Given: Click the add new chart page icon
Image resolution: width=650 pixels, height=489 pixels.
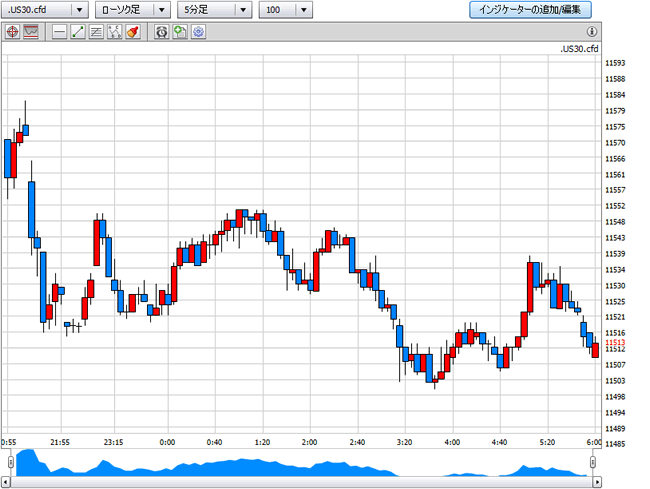Looking at the screenshot, I should 180,32.
